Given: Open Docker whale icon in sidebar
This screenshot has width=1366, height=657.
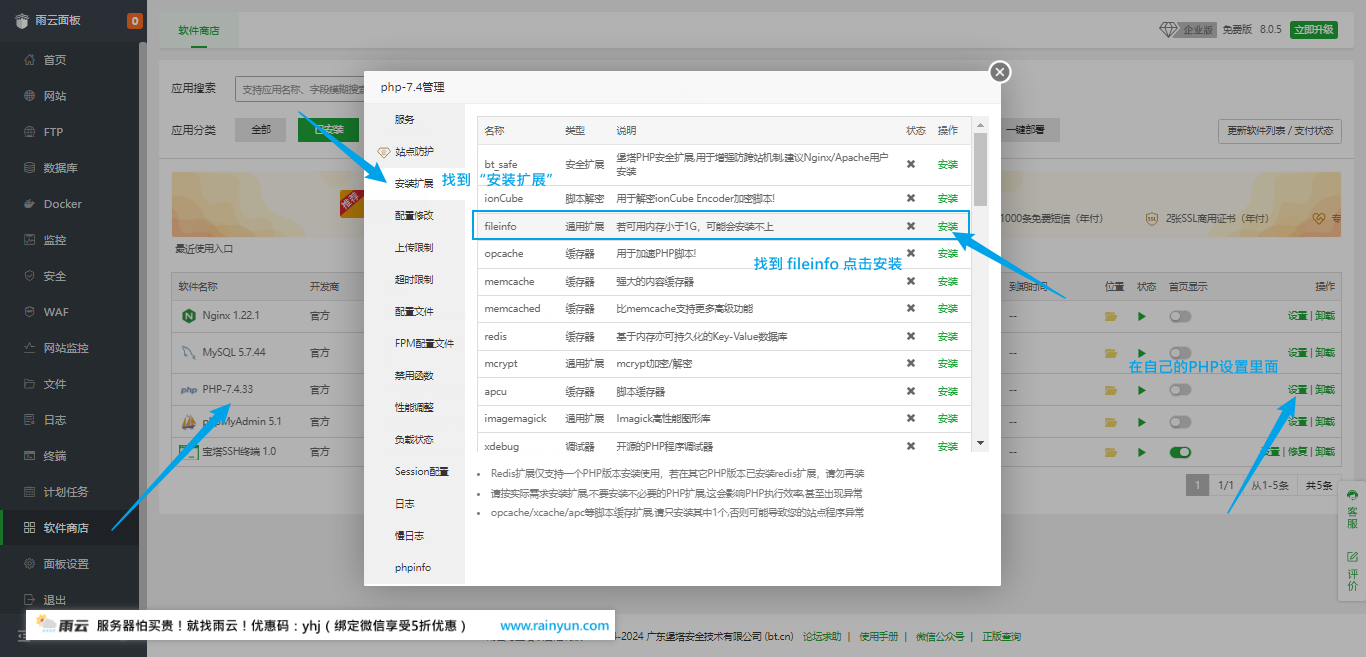Looking at the screenshot, I should (x=30, y=204).
